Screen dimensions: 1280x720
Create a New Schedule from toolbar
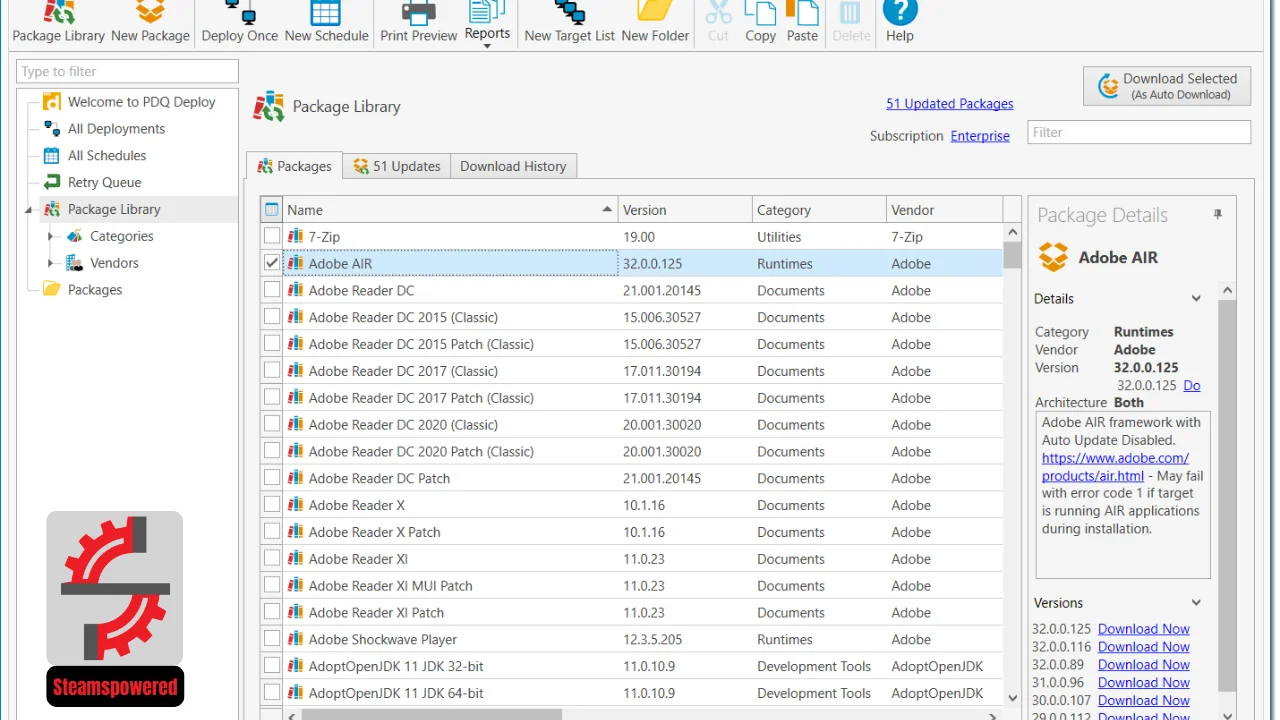coord(326,22)
